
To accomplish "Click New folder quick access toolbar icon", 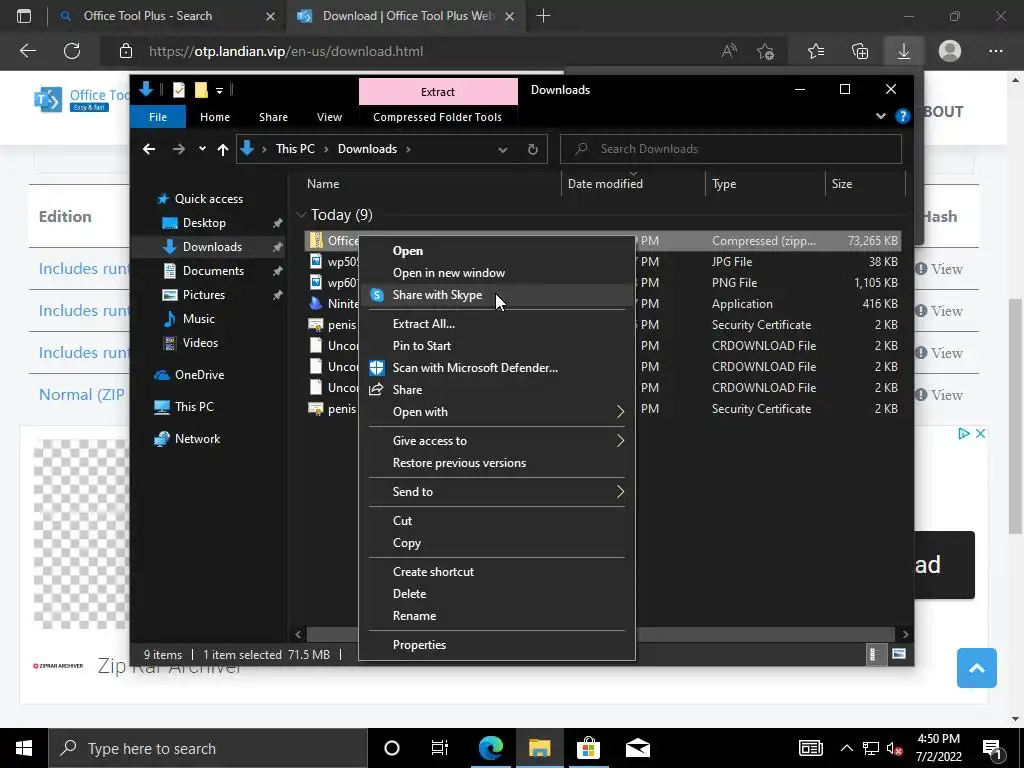I will click(201, 90).
